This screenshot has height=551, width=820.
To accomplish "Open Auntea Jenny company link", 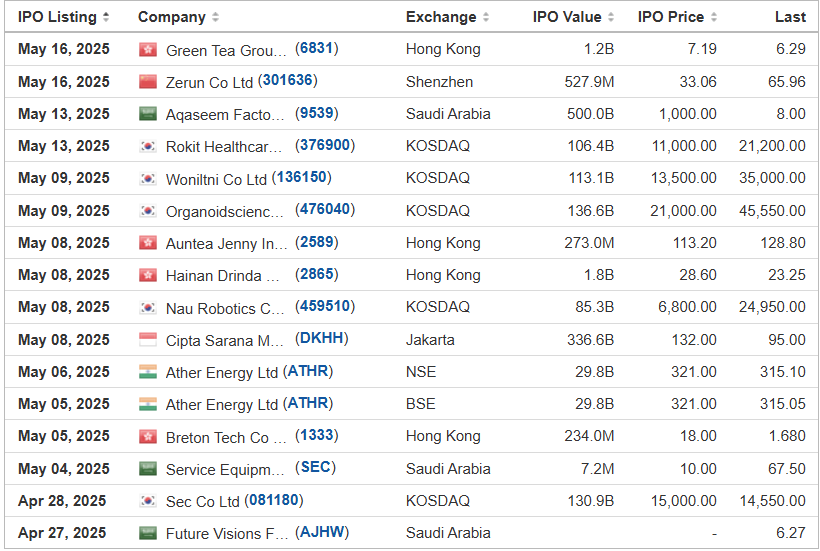I will click(226, 244).
